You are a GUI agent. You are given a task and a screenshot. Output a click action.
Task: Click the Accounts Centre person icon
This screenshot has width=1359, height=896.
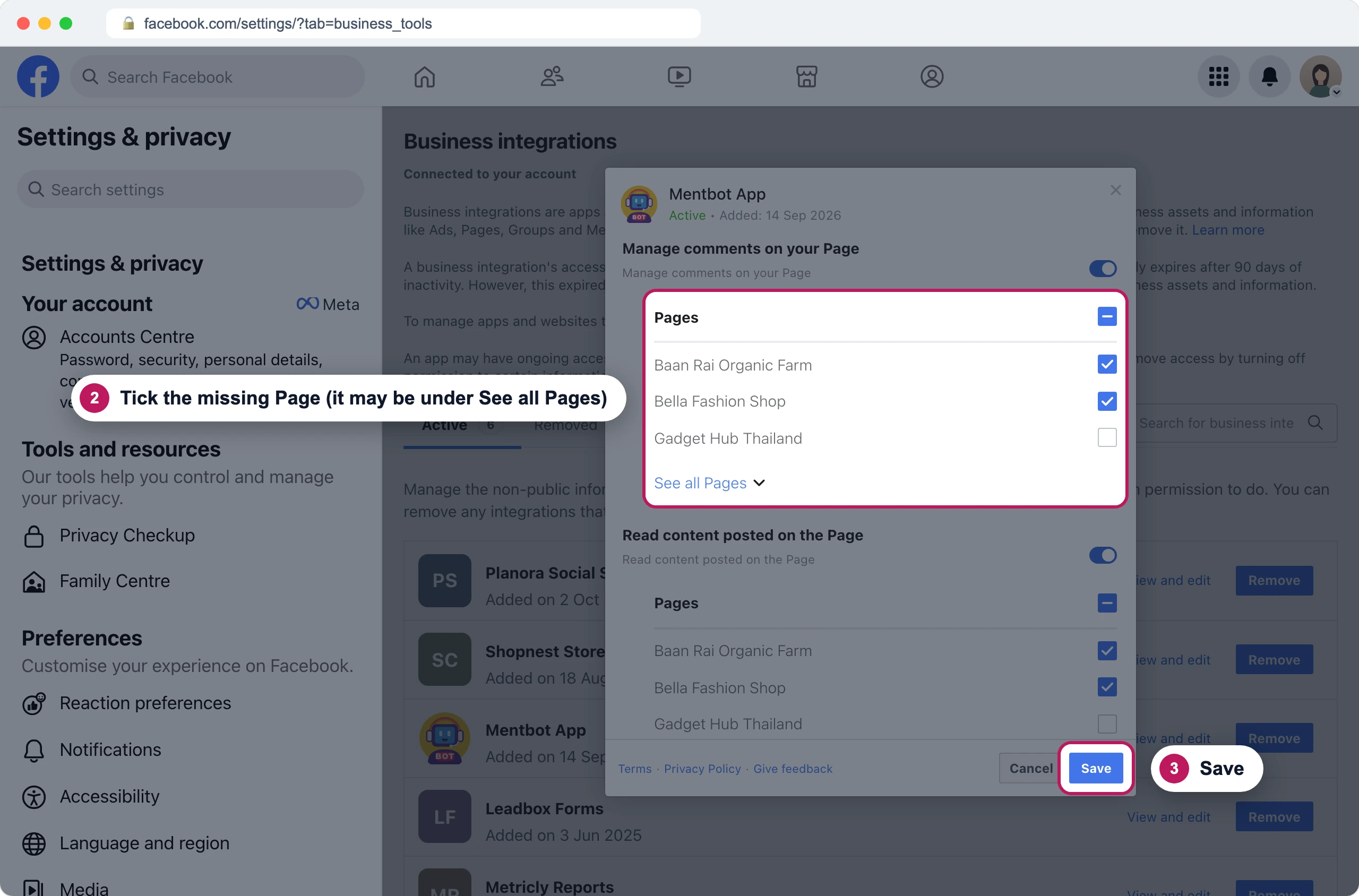[34, 337]
